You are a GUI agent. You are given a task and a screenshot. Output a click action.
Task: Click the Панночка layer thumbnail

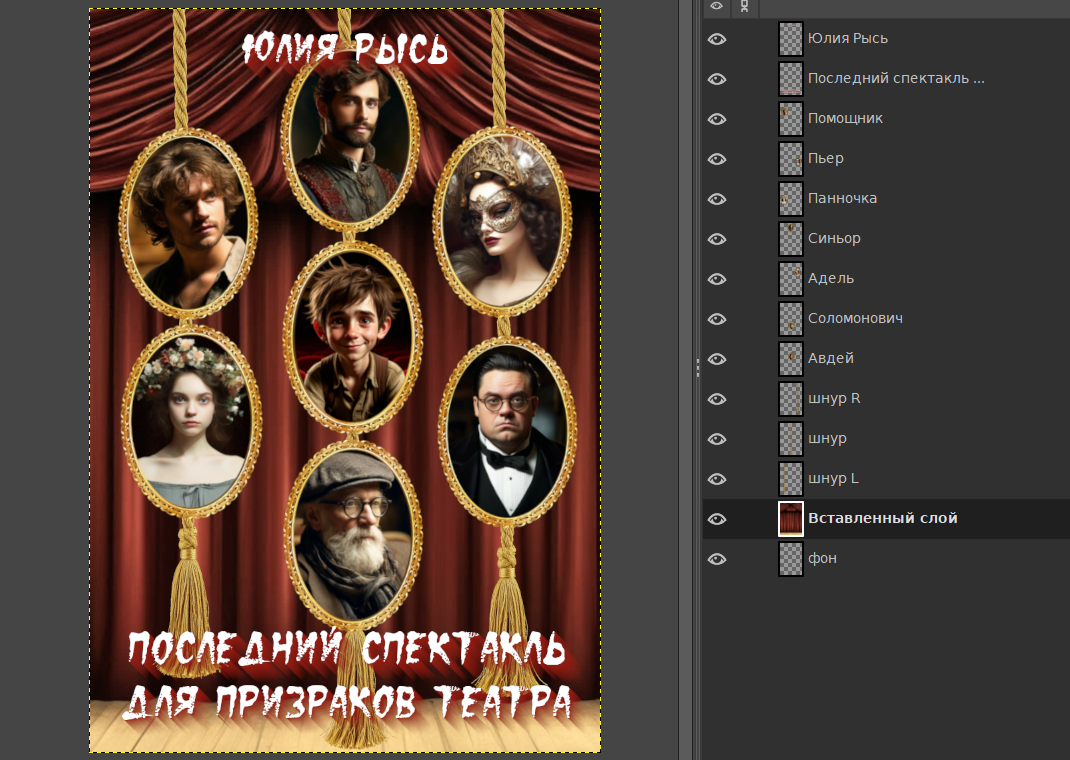coord(791,199)
